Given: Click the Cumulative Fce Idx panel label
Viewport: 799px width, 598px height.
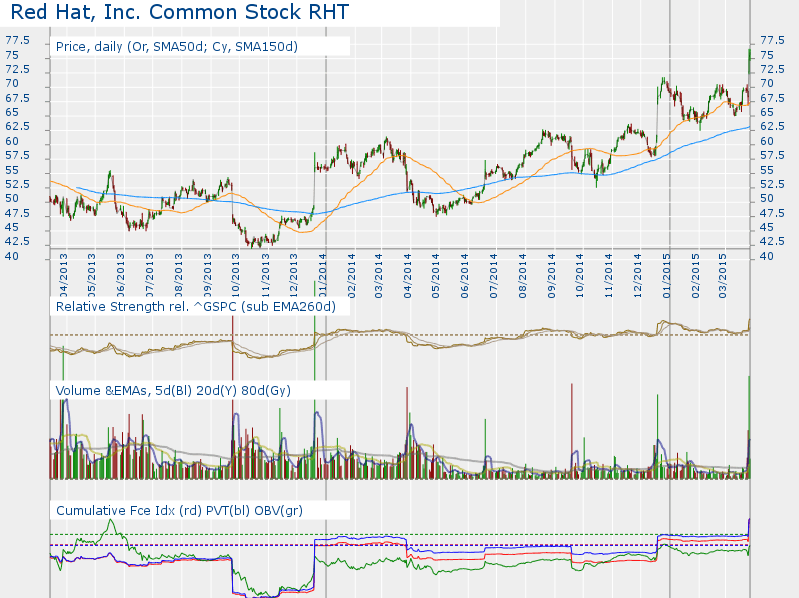Looking at the screenshot, I should (179, 511).
